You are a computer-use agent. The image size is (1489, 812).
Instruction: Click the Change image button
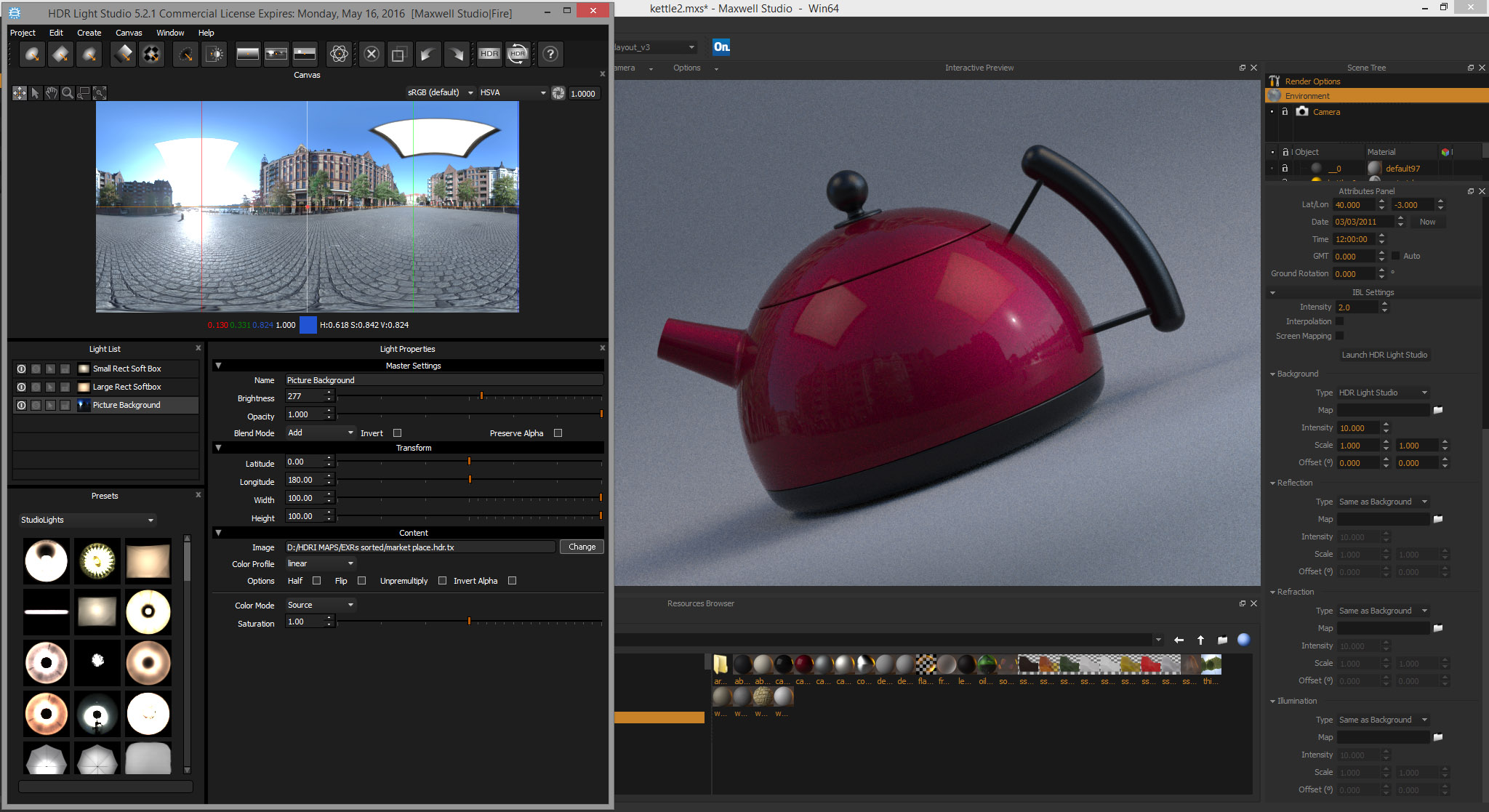[x=582, y=547]
